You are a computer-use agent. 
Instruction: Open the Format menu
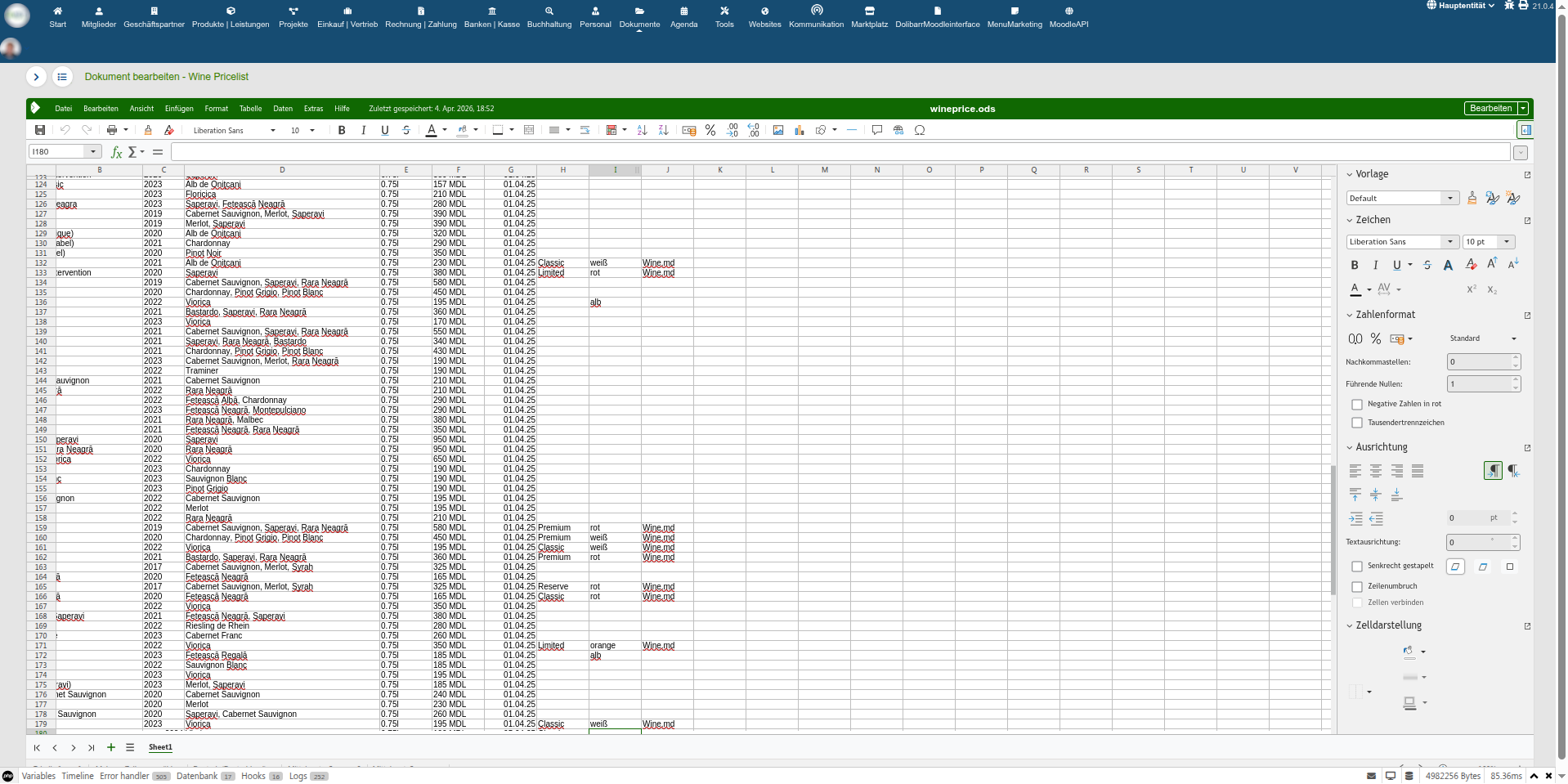tap(217, 109)
